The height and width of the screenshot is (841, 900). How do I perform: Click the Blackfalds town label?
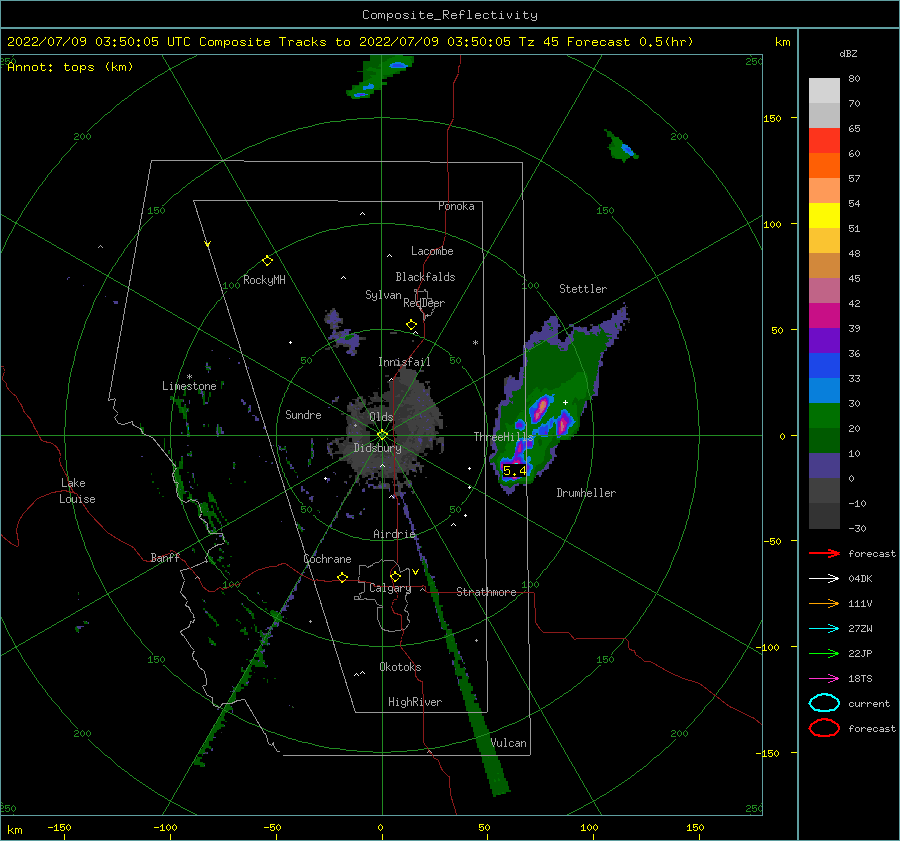[x=425, y=277]
